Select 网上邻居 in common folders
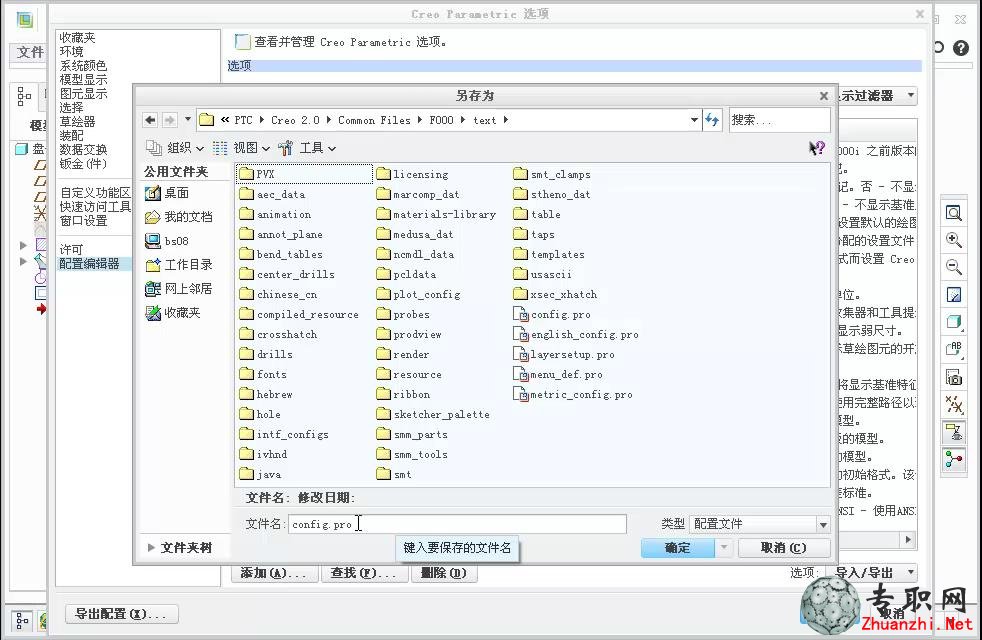 click(x=178, y=288)
